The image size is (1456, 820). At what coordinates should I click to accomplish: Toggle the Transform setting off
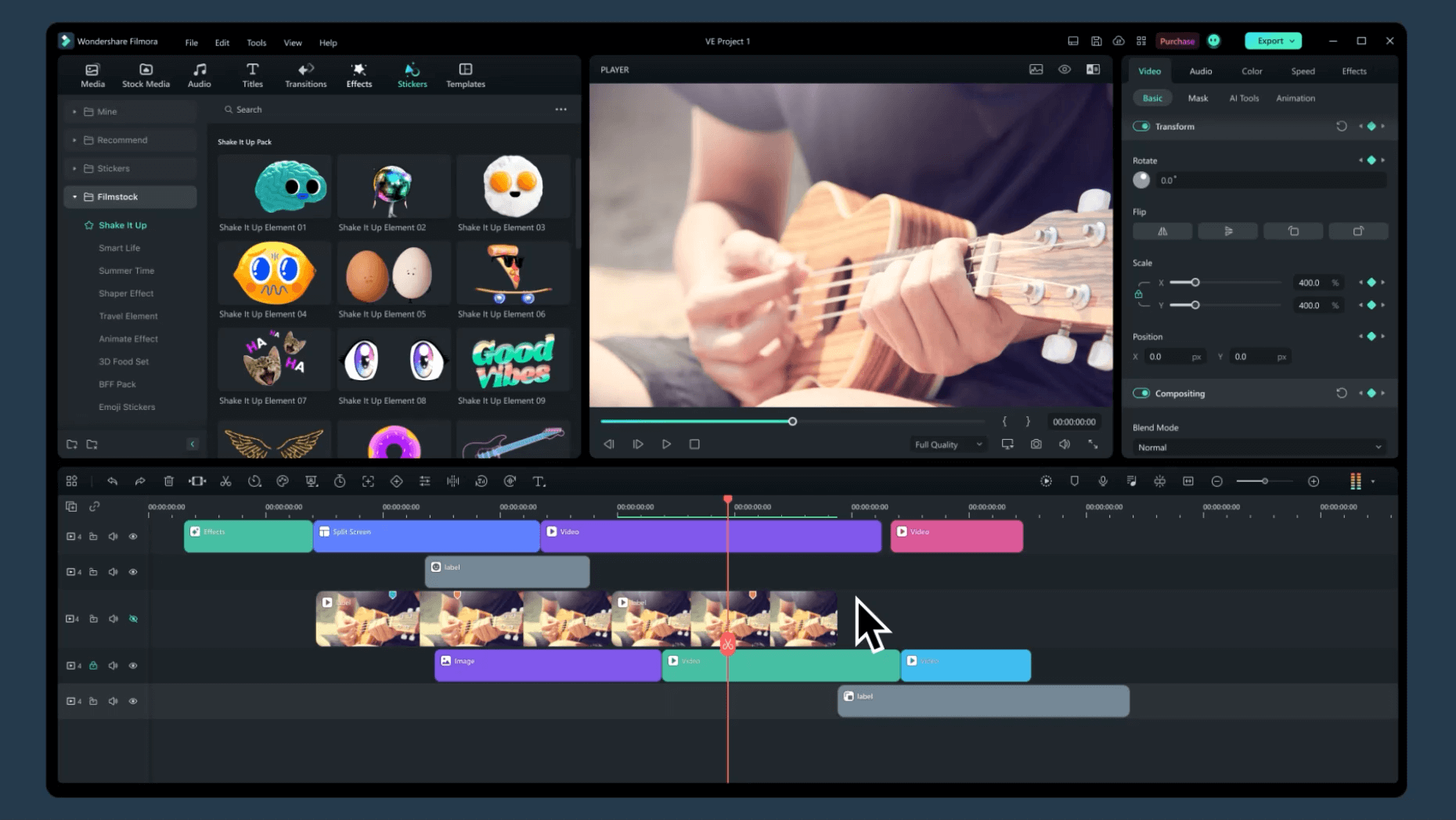point(1141,126)
